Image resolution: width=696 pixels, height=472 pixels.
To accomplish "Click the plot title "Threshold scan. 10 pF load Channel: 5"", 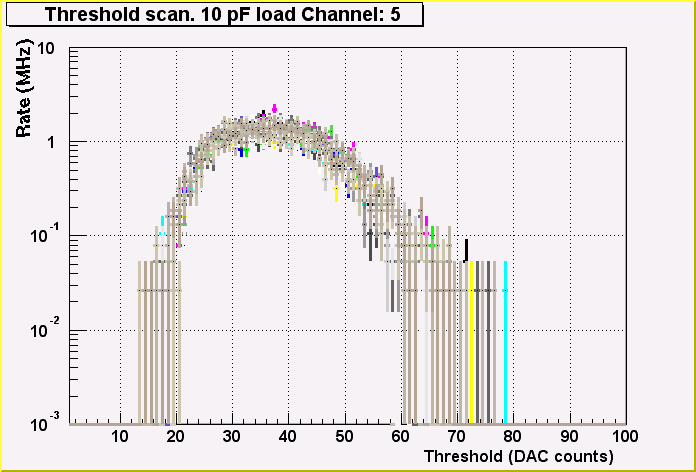I will click(x=222, y=14).
